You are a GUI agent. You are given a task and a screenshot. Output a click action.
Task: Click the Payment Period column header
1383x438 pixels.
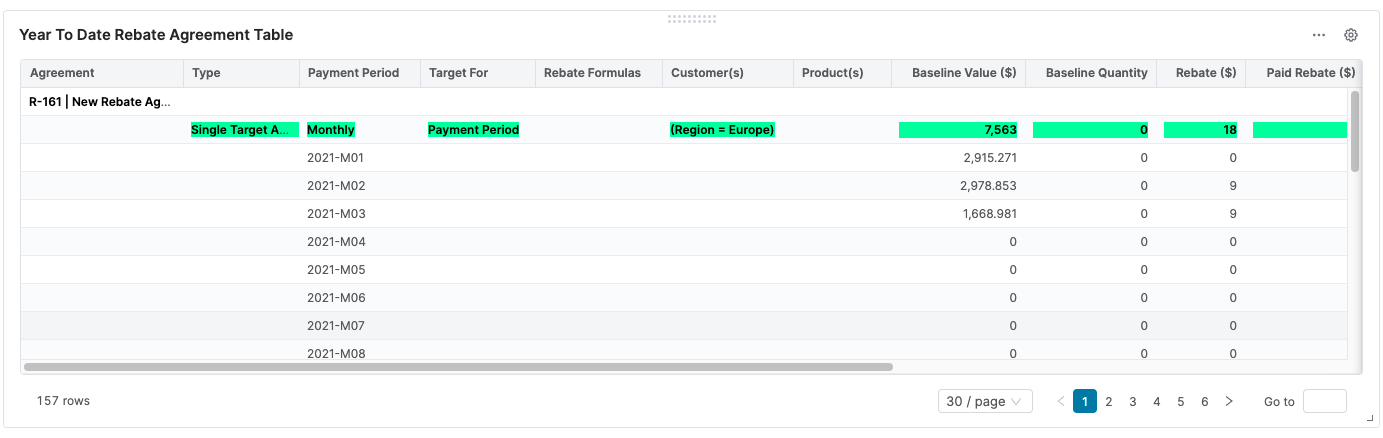coord(353,73)
